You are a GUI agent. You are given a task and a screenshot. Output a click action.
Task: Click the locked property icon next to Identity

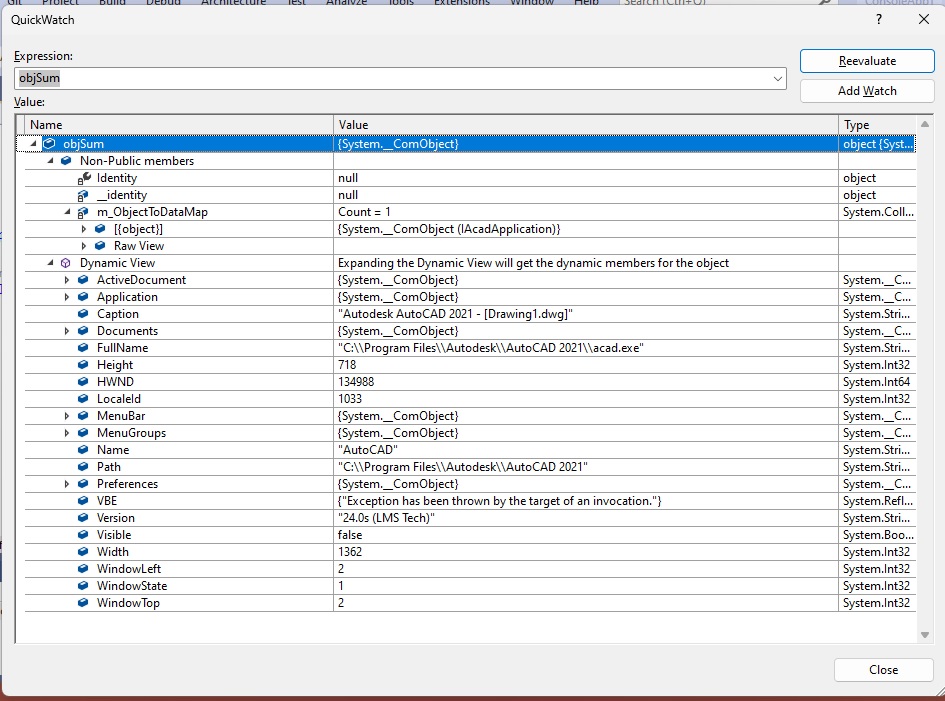pos(83,177)
